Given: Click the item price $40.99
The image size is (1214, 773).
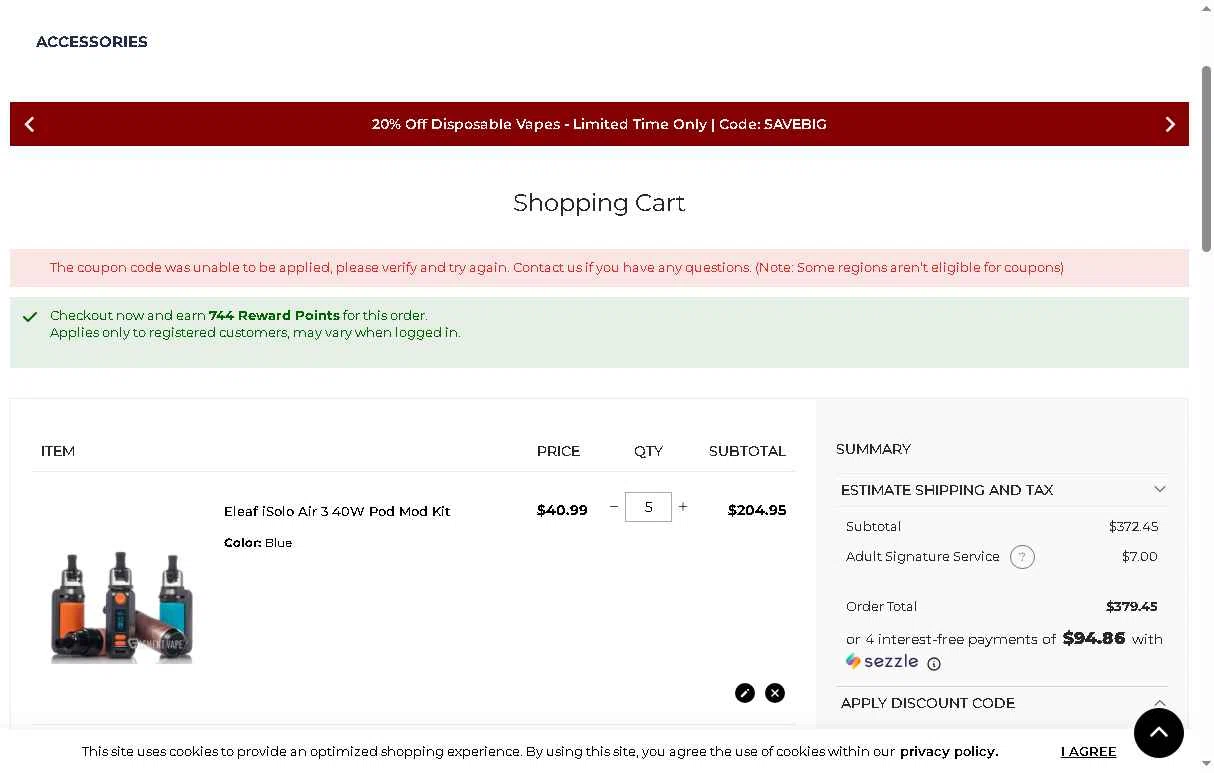Looking at the screenshot, I should pyautogui.click(x=562, y=510).
